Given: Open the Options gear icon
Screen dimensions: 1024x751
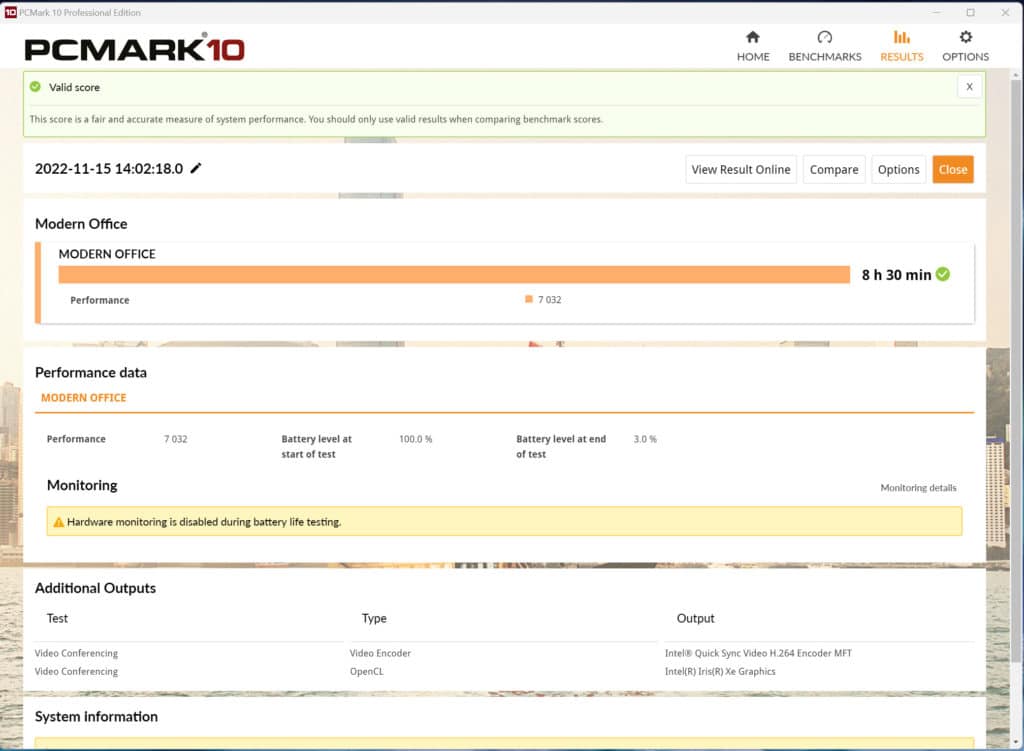Looking at the screenshot, I should point(965,37).
